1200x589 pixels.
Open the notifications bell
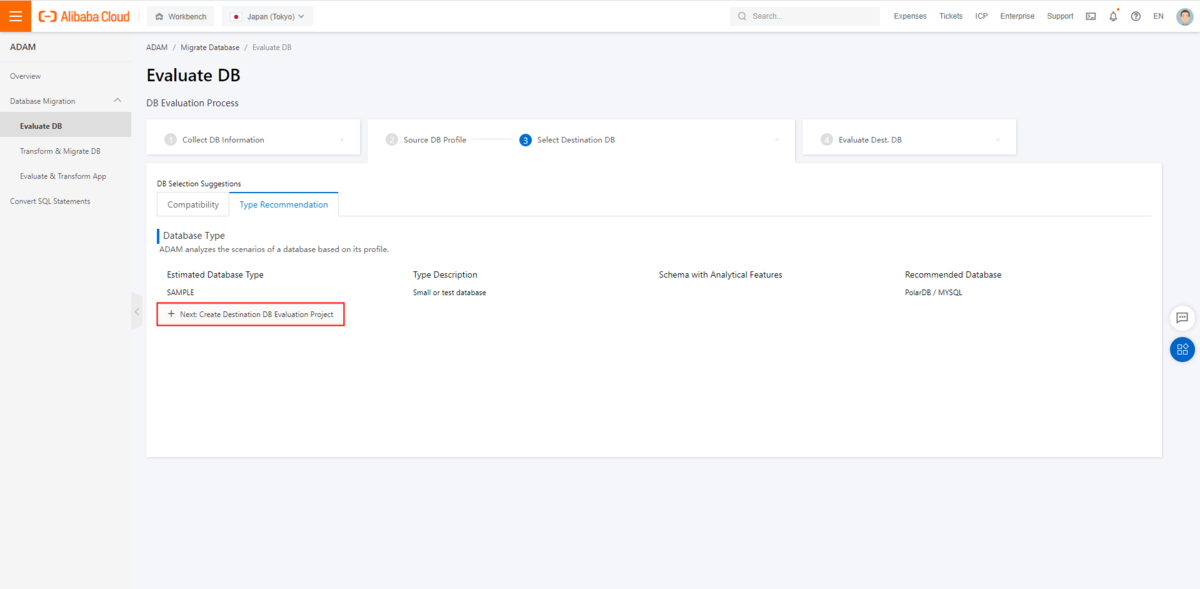pyautogui.click(x=1113, y=16)
